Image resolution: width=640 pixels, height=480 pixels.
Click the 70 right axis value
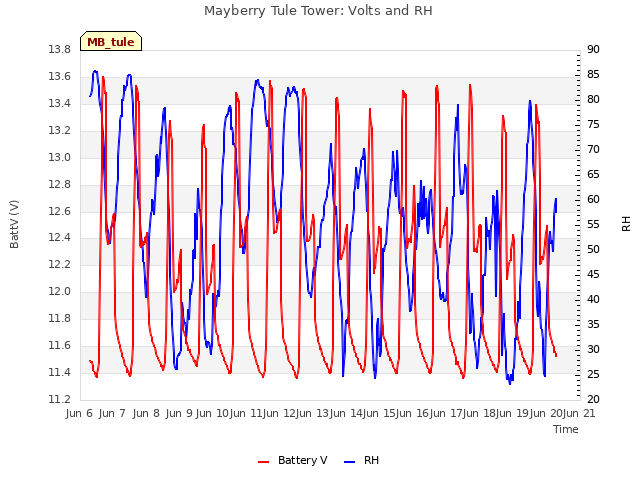[x=593, y=150]
